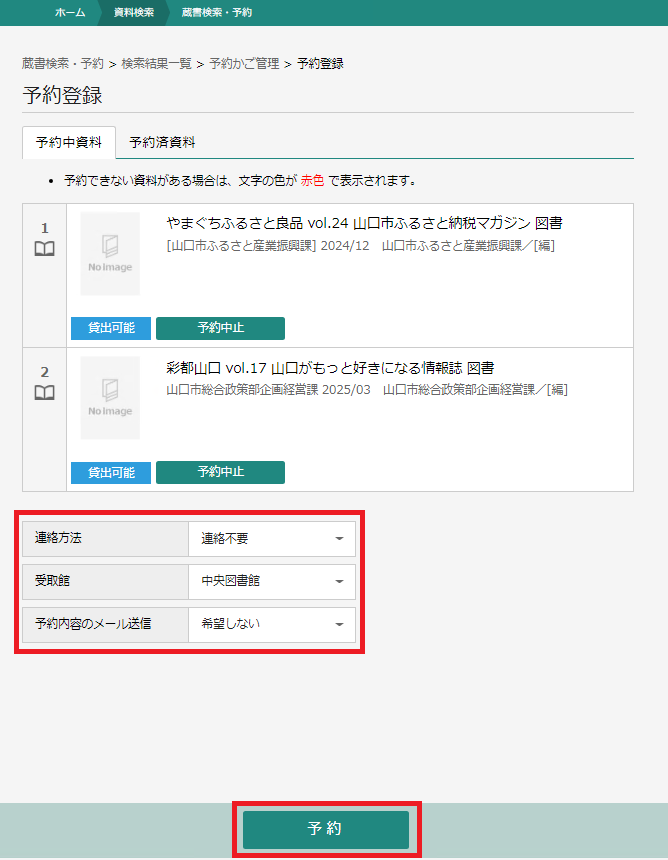Screen dimensions: 668x860
Task: Follow the 検索結果一覧 breadcrumb link
Action: click(x=156, y=64)
